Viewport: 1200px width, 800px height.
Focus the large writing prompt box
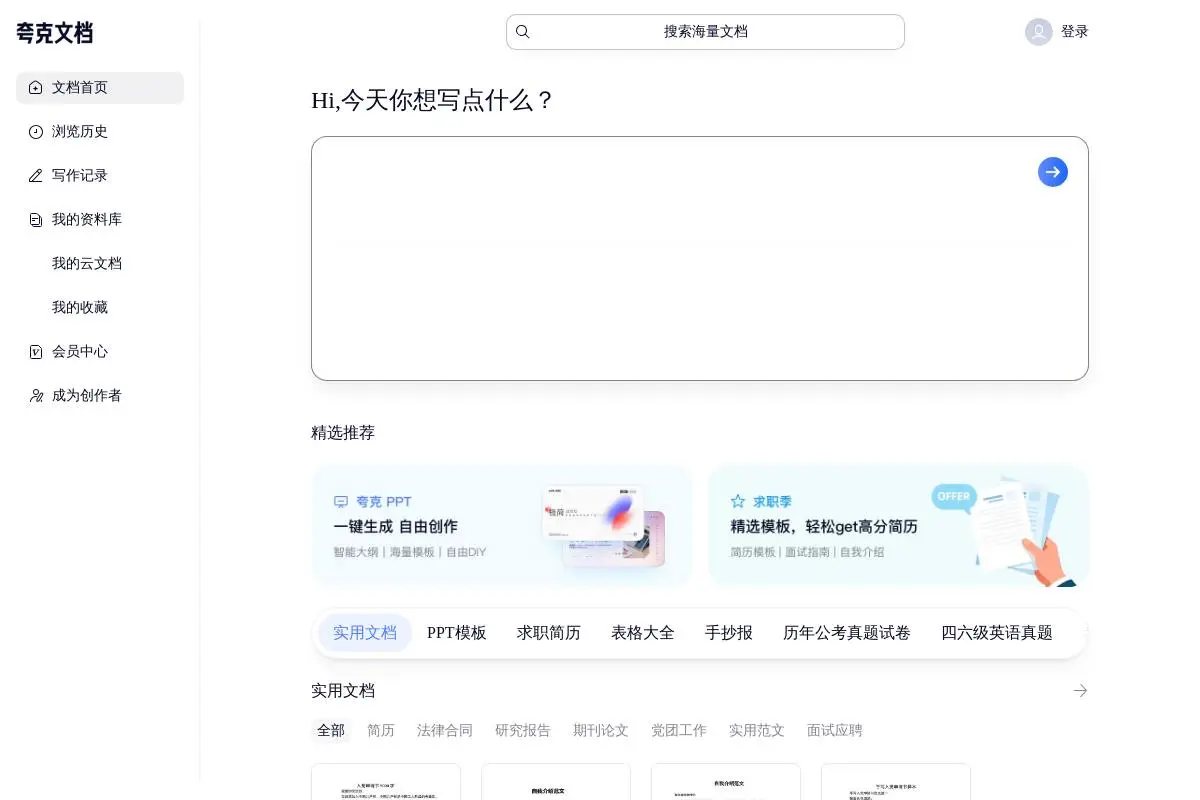[699, 258]
